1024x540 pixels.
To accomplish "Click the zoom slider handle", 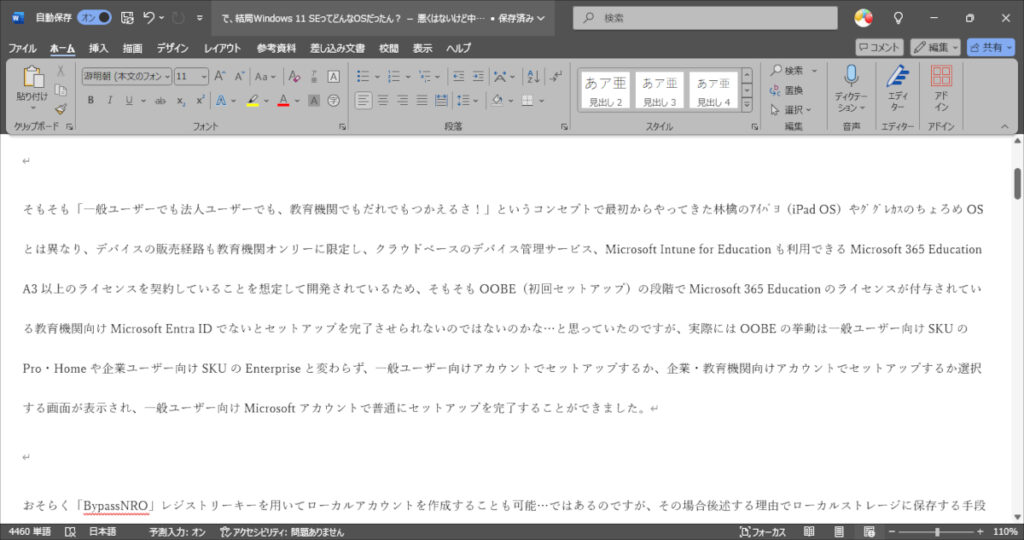I will [937, 532].
